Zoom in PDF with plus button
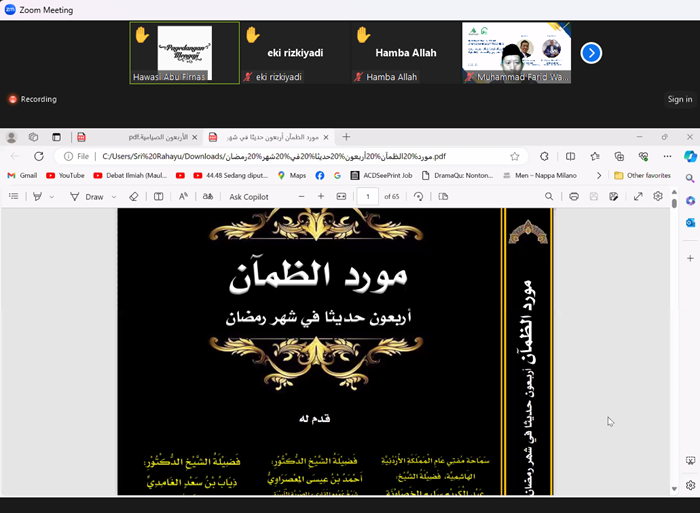The height and width of the screenshot is (513, 700). [x=321, y=196]
